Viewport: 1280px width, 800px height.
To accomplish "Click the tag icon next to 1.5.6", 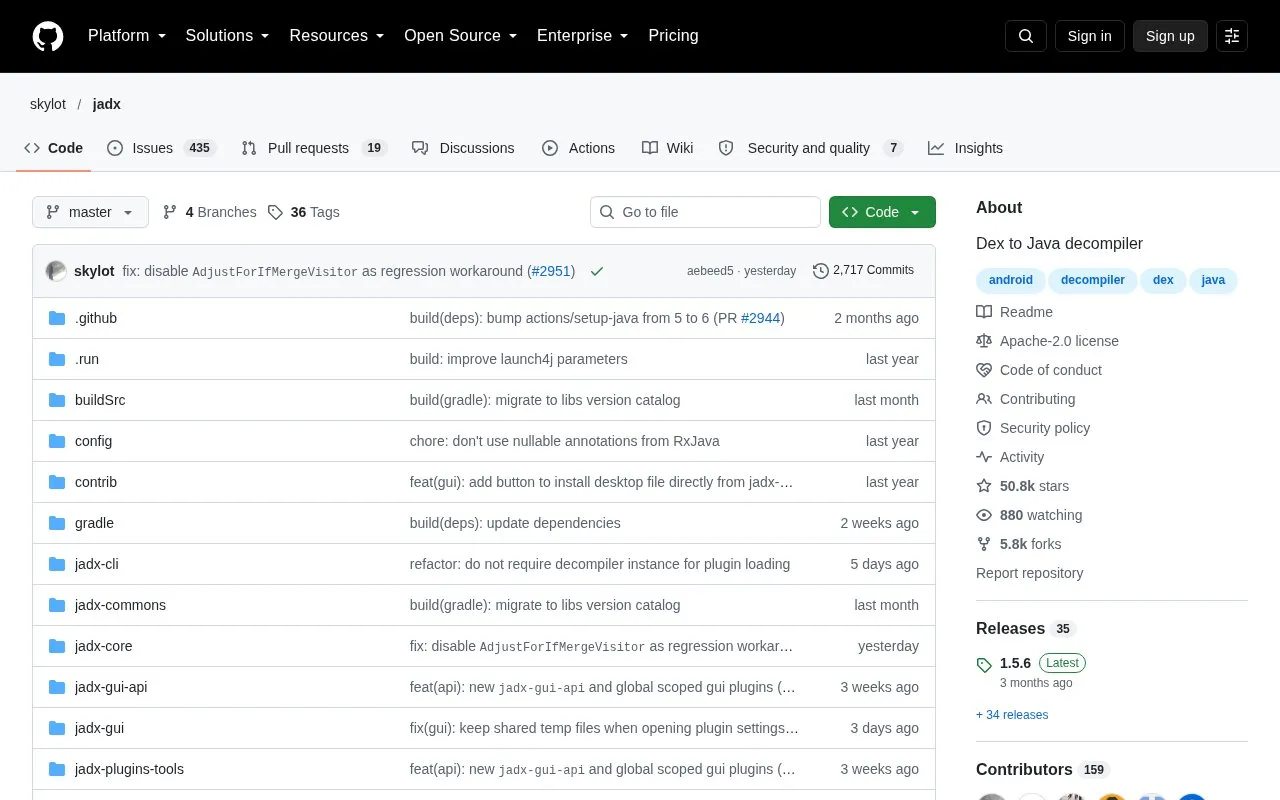I will 984,664.
